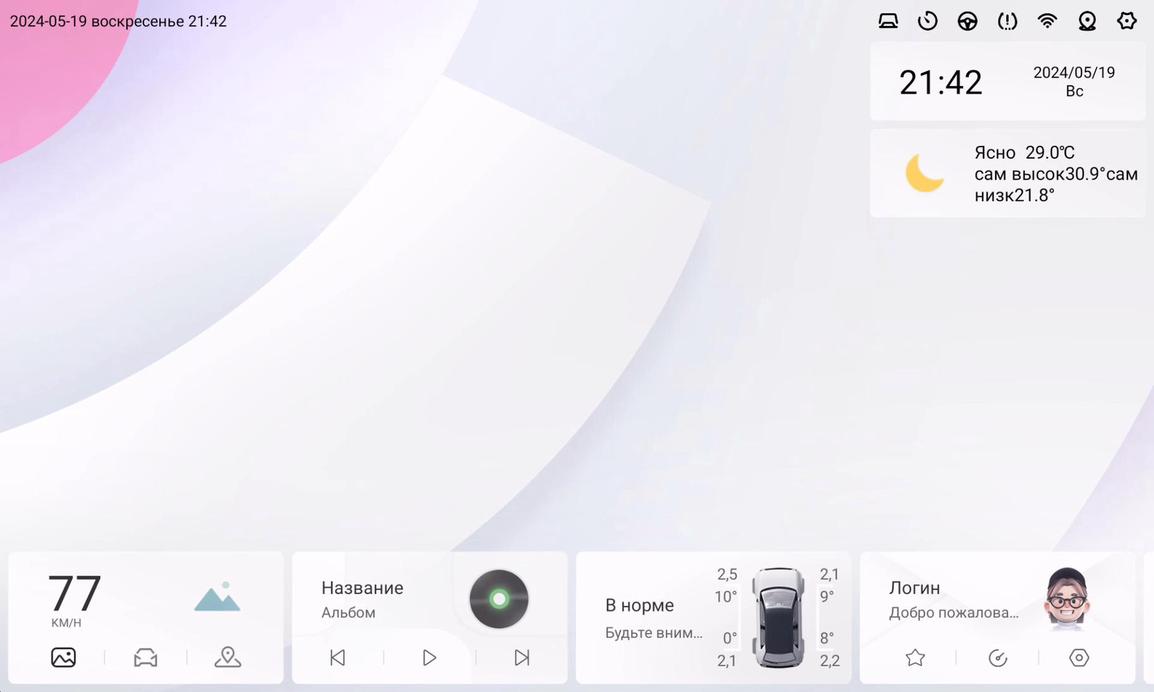Open the location tracker icon in the status bar

pyautogui.click(x=1087, y=20)
